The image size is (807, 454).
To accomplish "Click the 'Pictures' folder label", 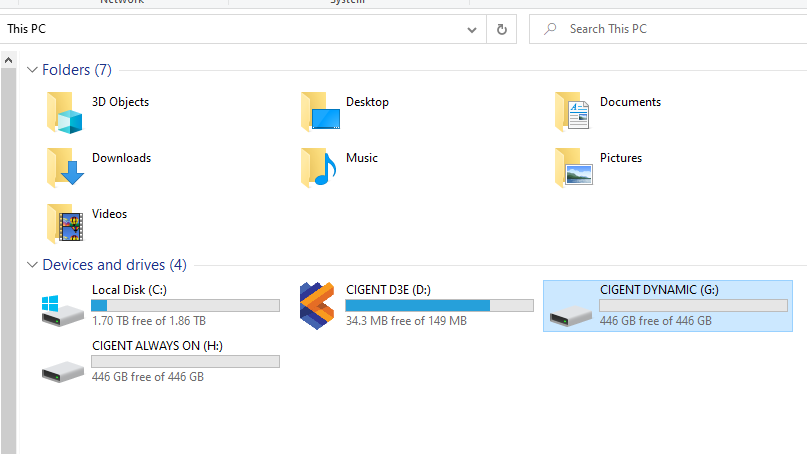I will coord(621,158).
